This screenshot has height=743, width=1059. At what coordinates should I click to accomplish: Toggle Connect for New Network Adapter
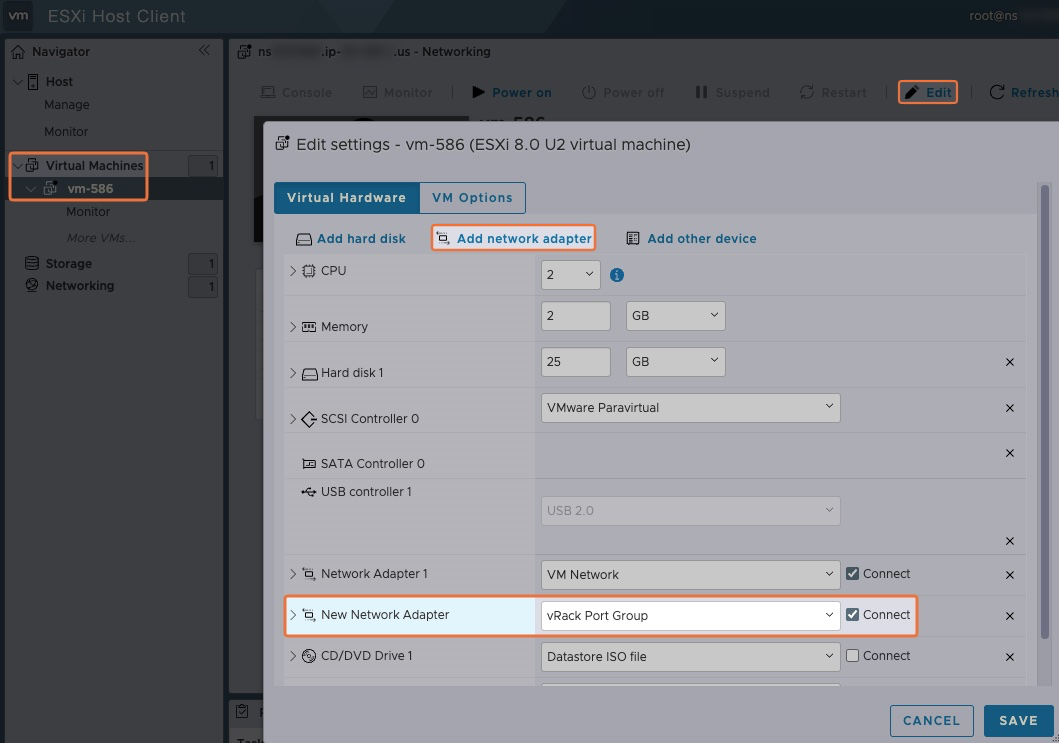[852, 615]
